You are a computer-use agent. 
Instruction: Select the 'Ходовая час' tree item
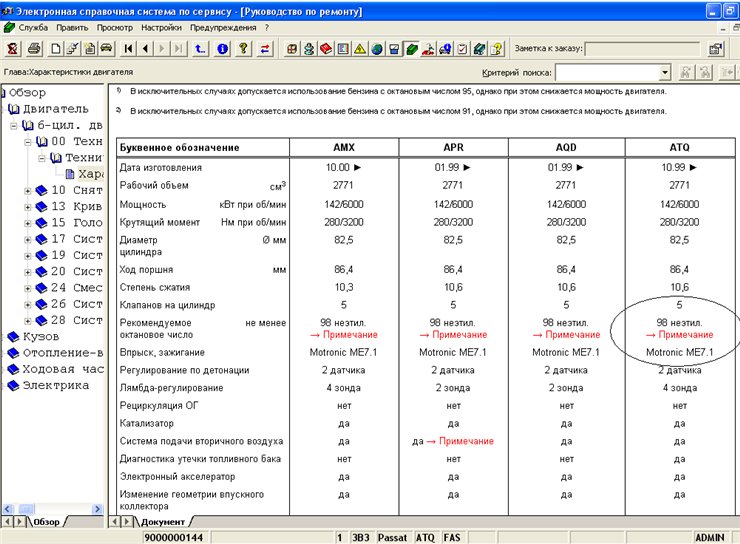63,369
